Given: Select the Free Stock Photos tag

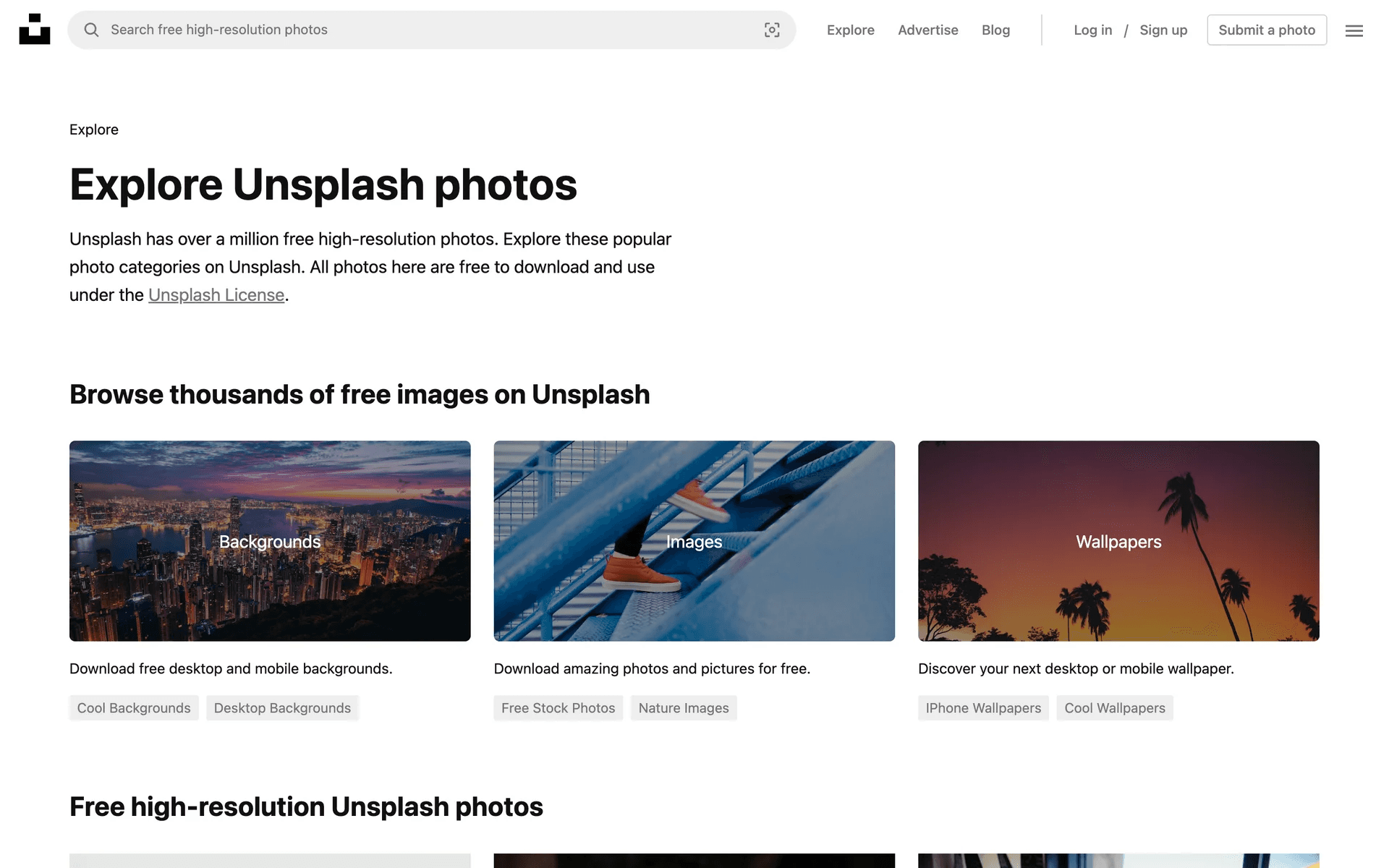Looking at the screenshot, I should tap(558, 708).
